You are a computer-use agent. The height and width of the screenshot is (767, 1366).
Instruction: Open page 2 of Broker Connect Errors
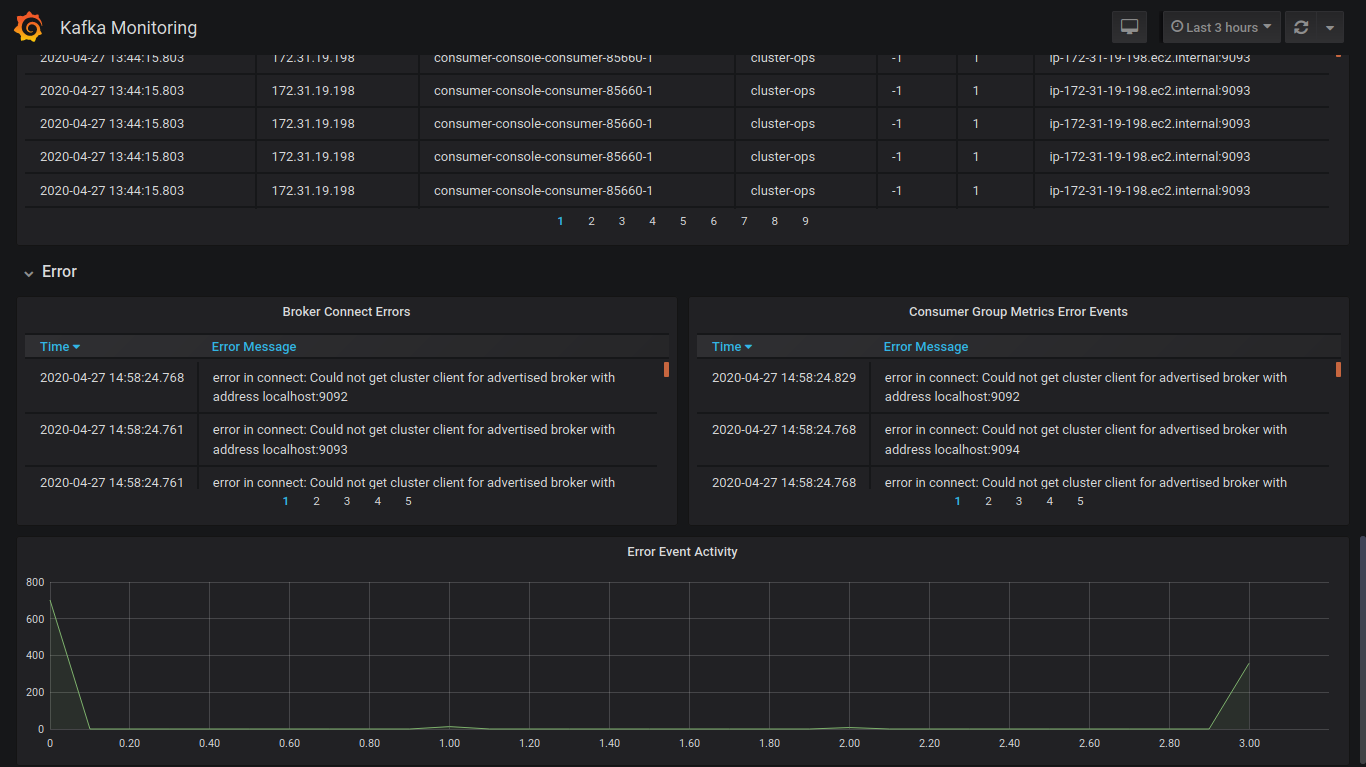click(316, 501)
